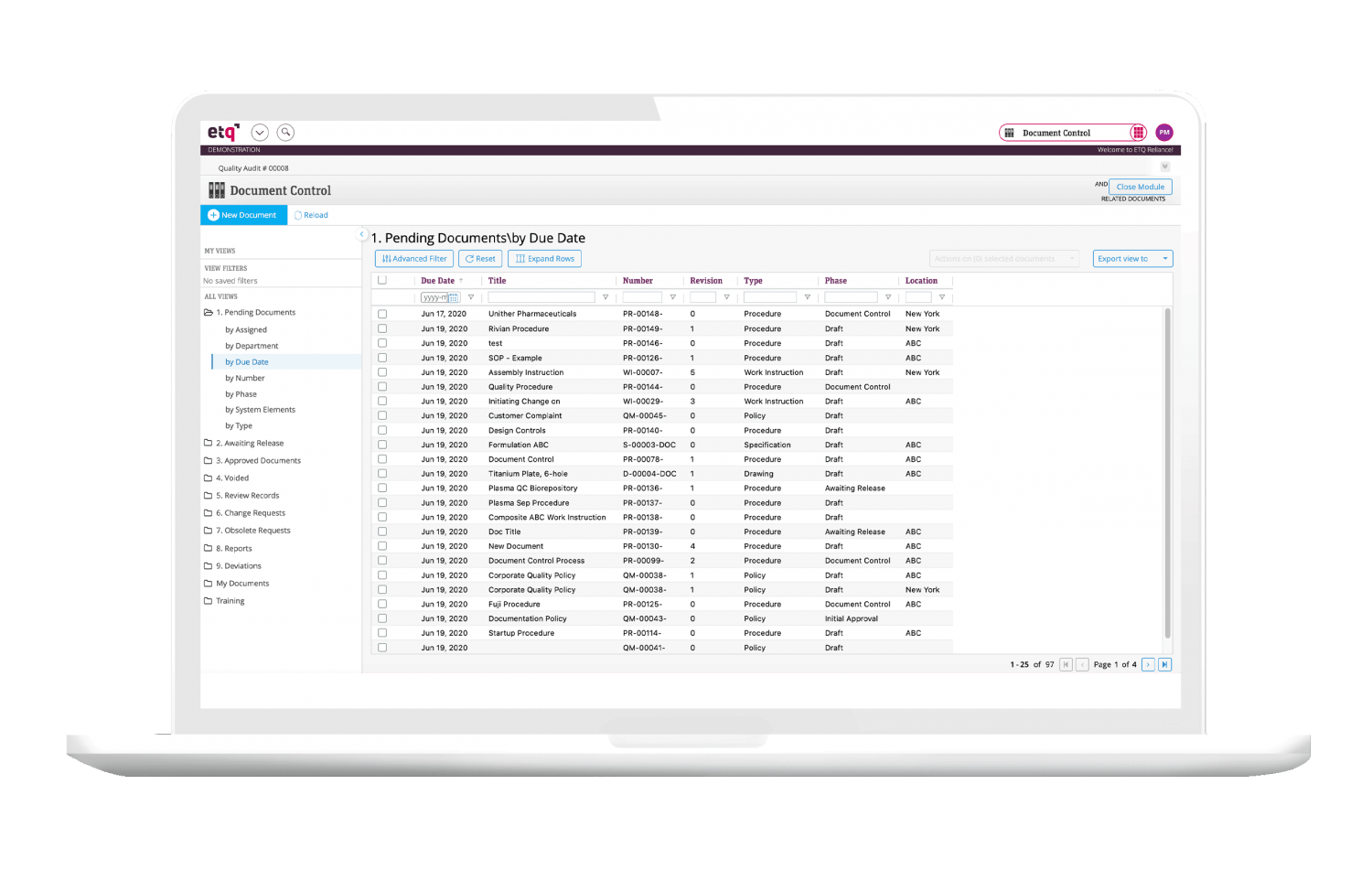This screenshot has height=870, width=1372.
Task: Open the Export view to dropdown
Action: (x=1132, y=259)
